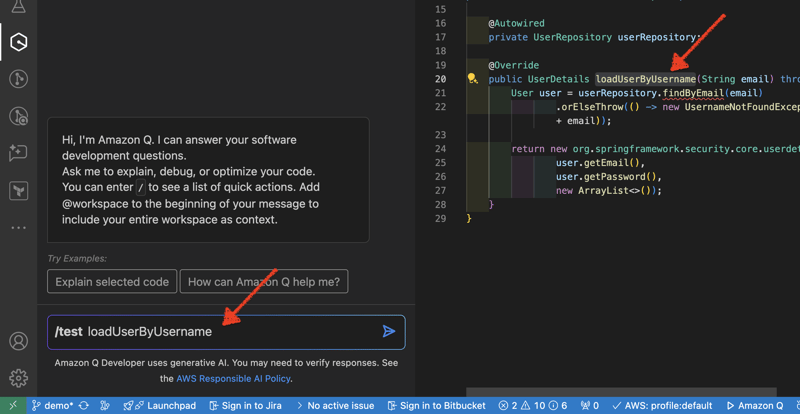Screen dimensions: 800x414
Task: Click the info count showing 6
Action: coord(558,406)
